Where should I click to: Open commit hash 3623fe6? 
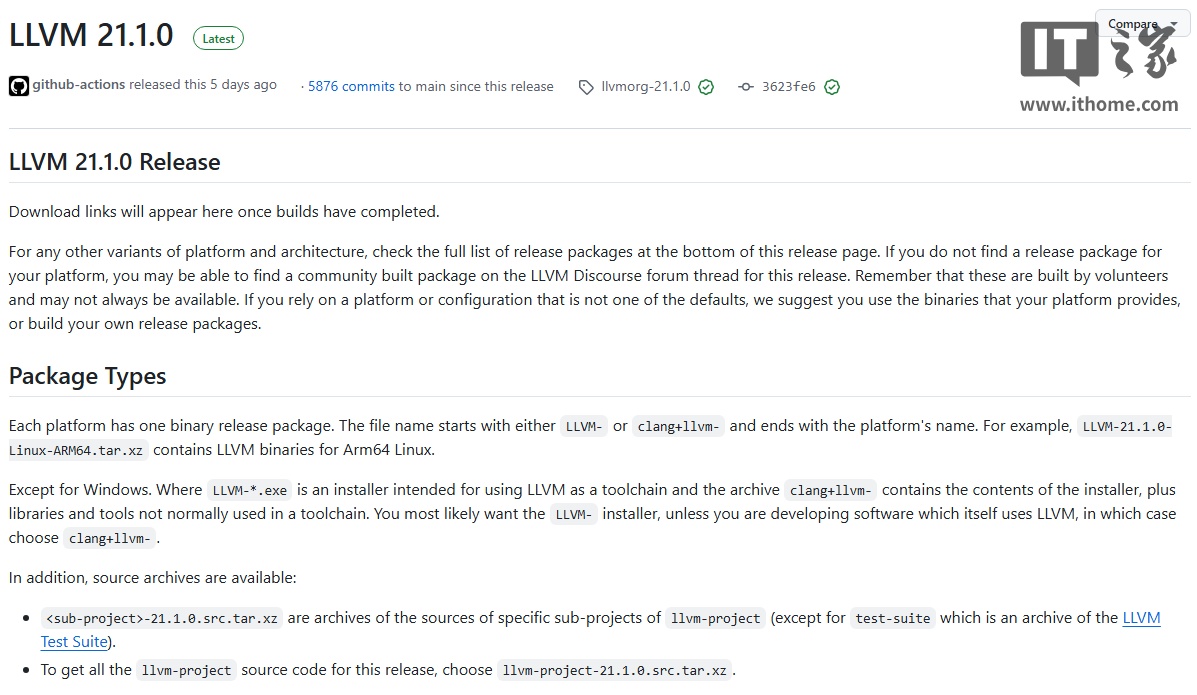click(x=788, y=86)
